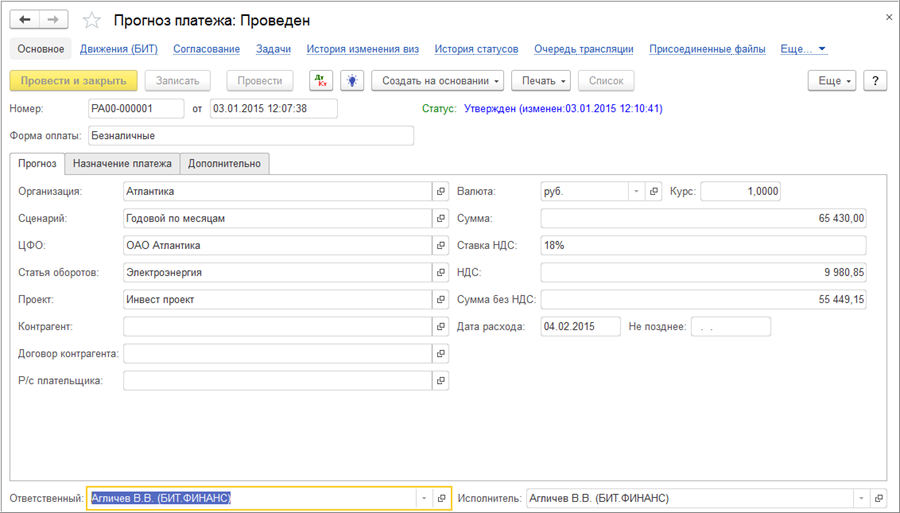Screen dimensions: 900x513
Task: Click open icon next to Статья оборотов field
Action: pyautogui.click(x=440, y=272)
